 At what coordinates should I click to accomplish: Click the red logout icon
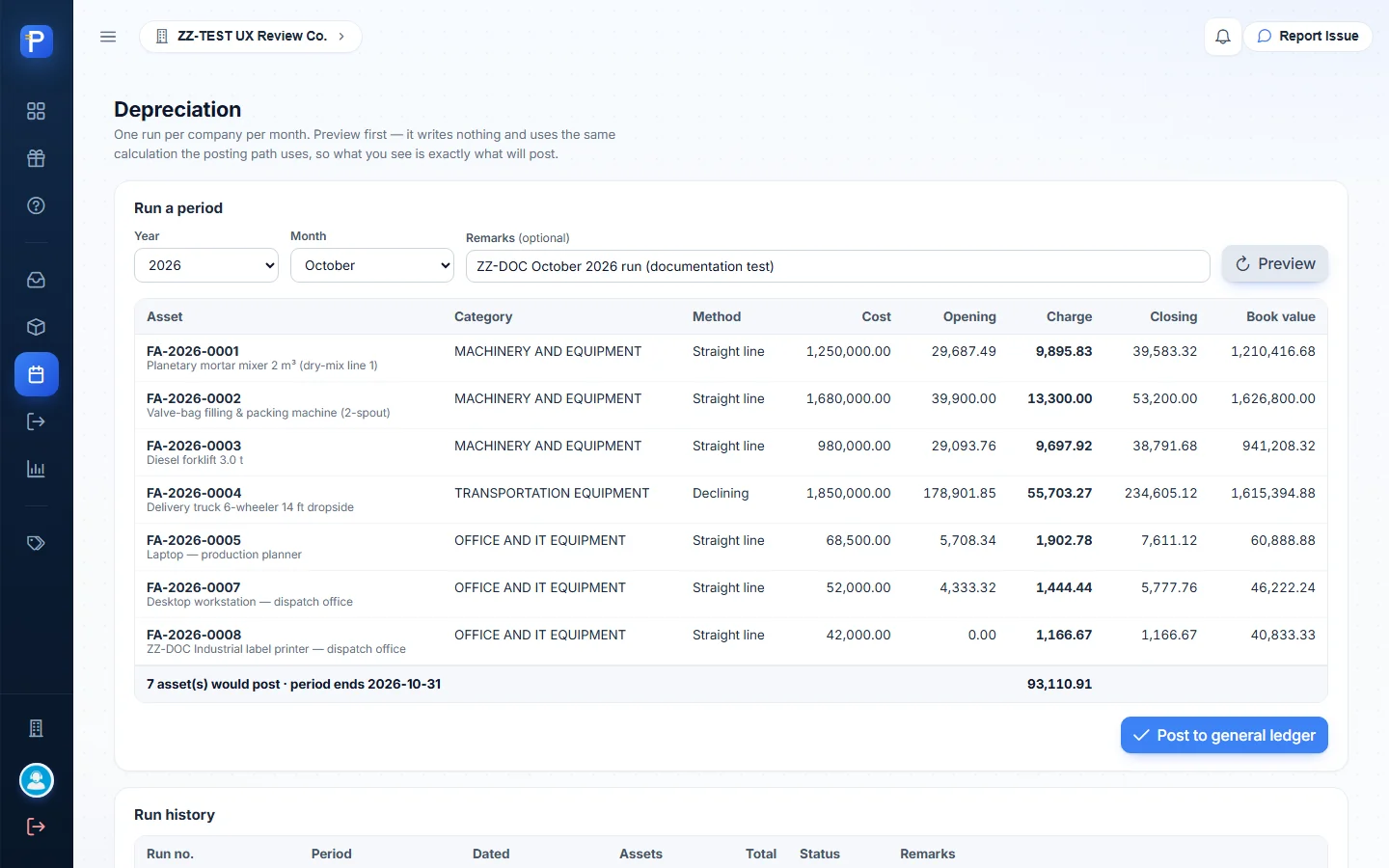point(37,827)
